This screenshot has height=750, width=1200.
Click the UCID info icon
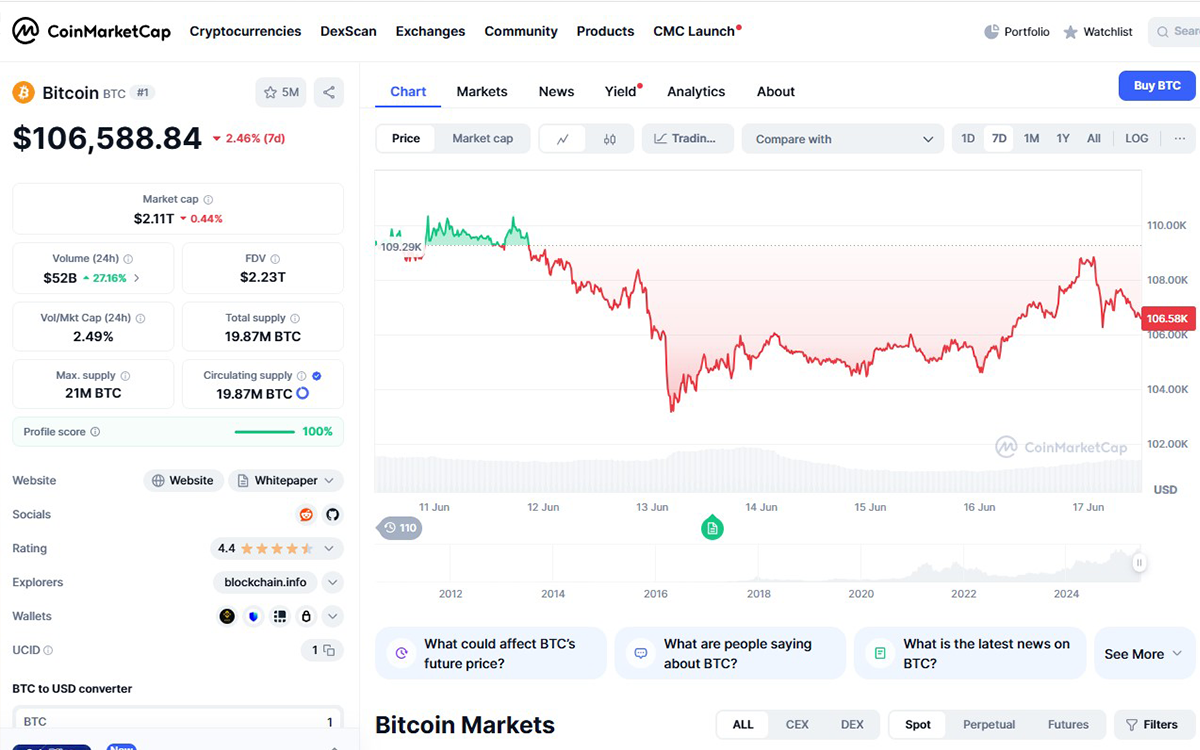tap(48, 650)
